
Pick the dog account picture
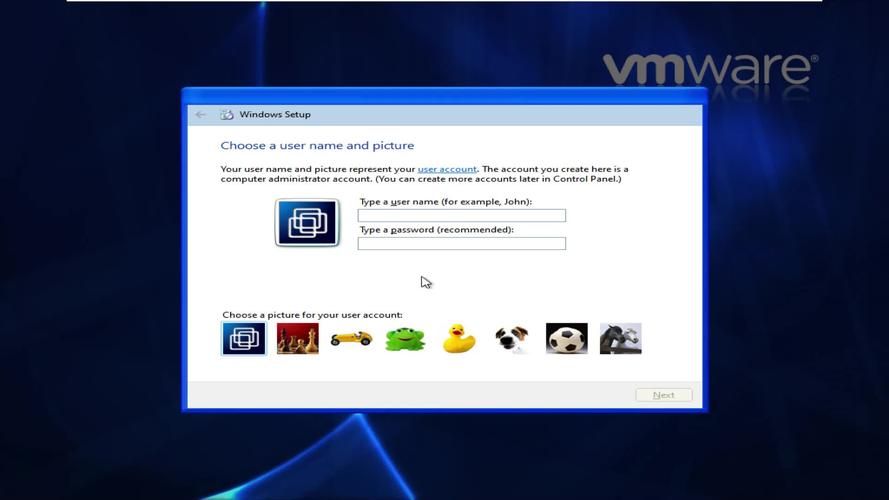pos(512,339)
